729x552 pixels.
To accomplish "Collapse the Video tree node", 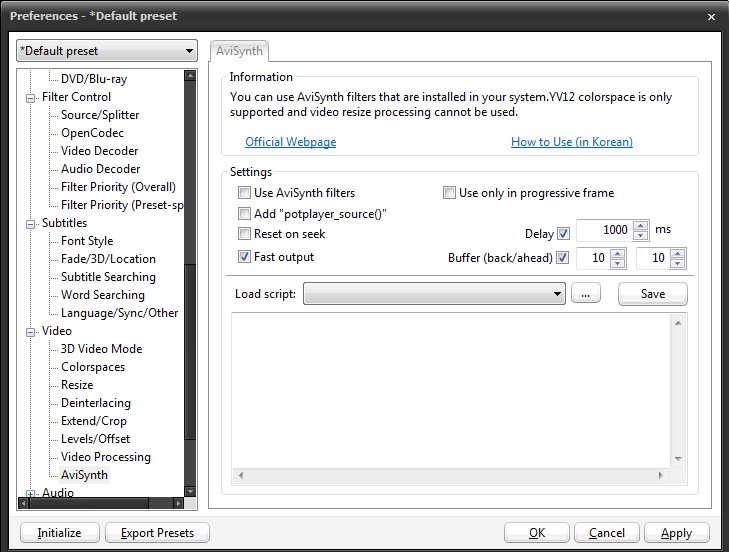I will (x=31, y=332).
